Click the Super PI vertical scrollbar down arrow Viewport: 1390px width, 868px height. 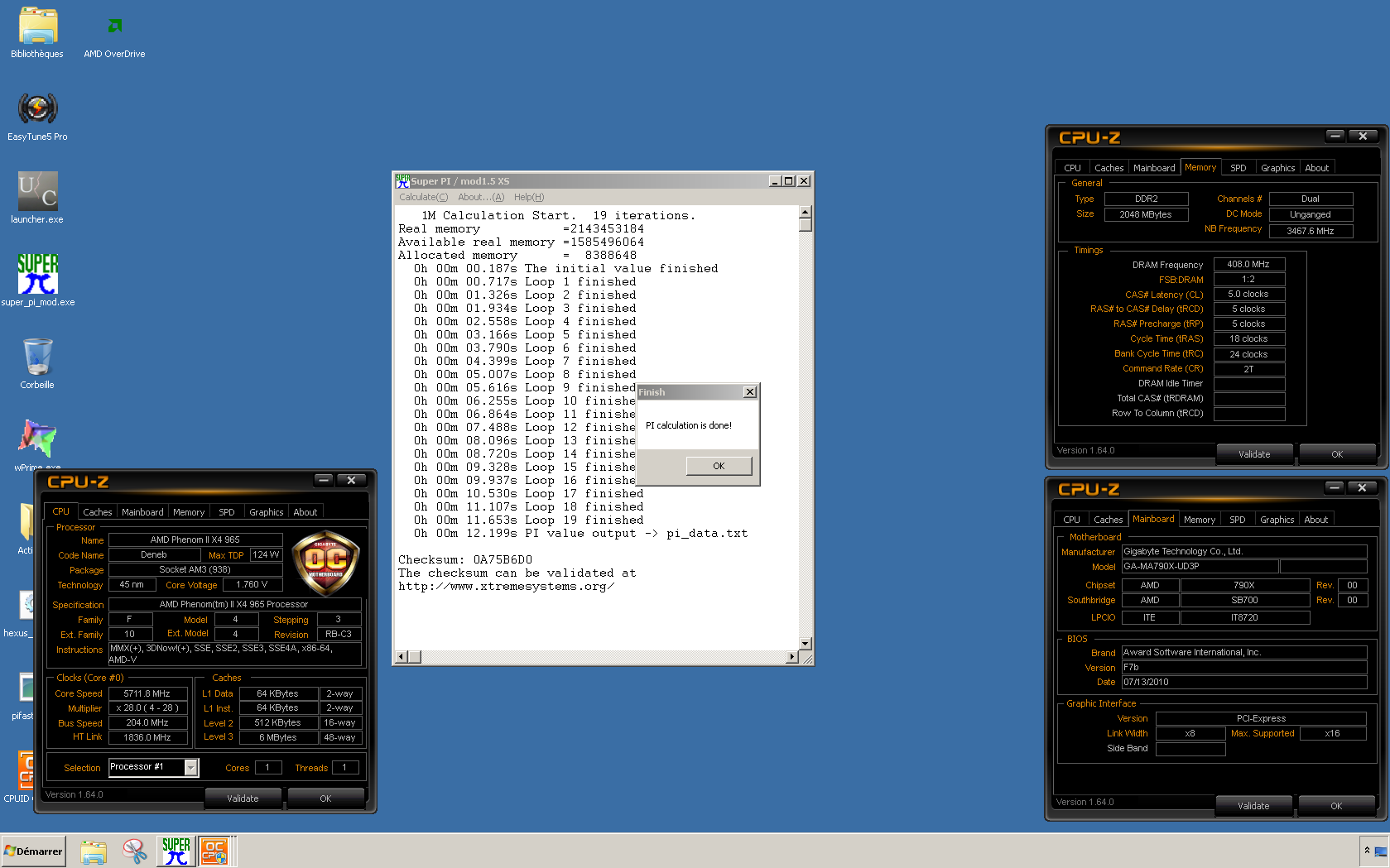[805, 644]
